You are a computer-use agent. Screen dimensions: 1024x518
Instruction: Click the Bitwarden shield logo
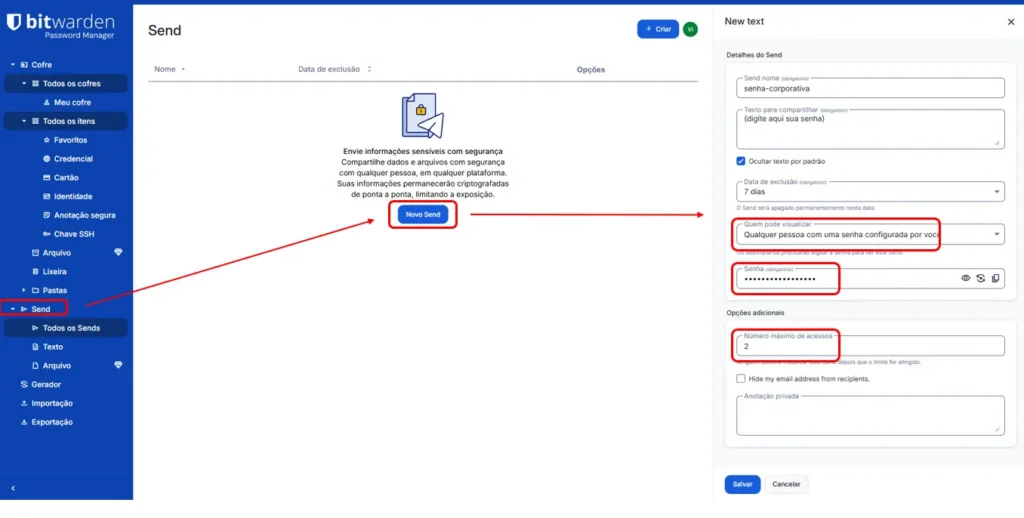14,22
